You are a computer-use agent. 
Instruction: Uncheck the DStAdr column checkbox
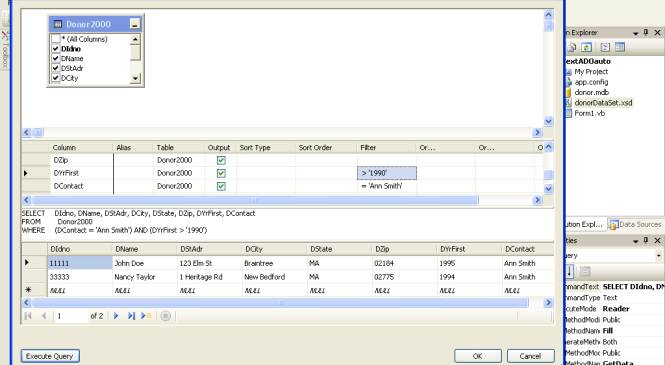pos(56,68)
